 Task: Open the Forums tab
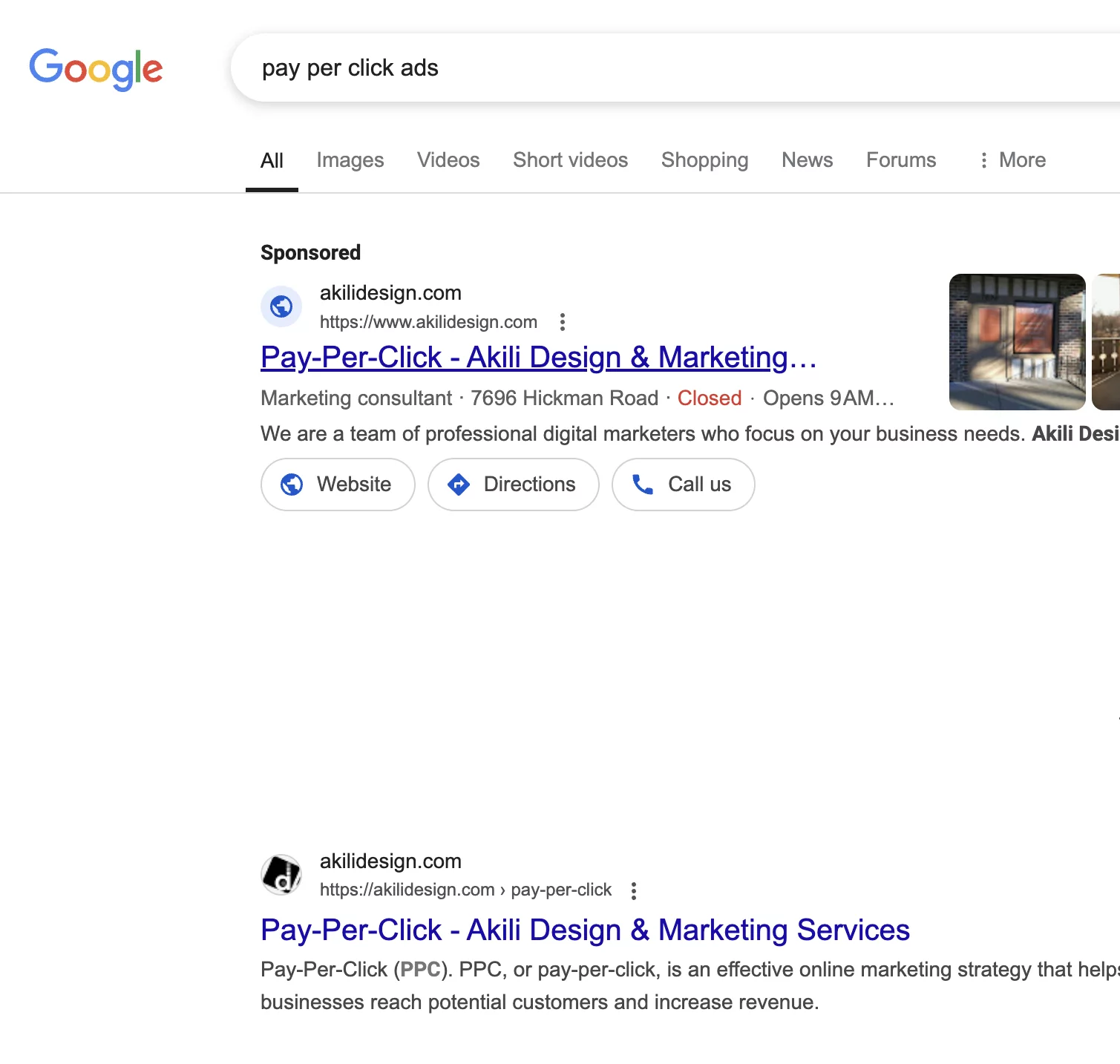[x=901, y=160]
